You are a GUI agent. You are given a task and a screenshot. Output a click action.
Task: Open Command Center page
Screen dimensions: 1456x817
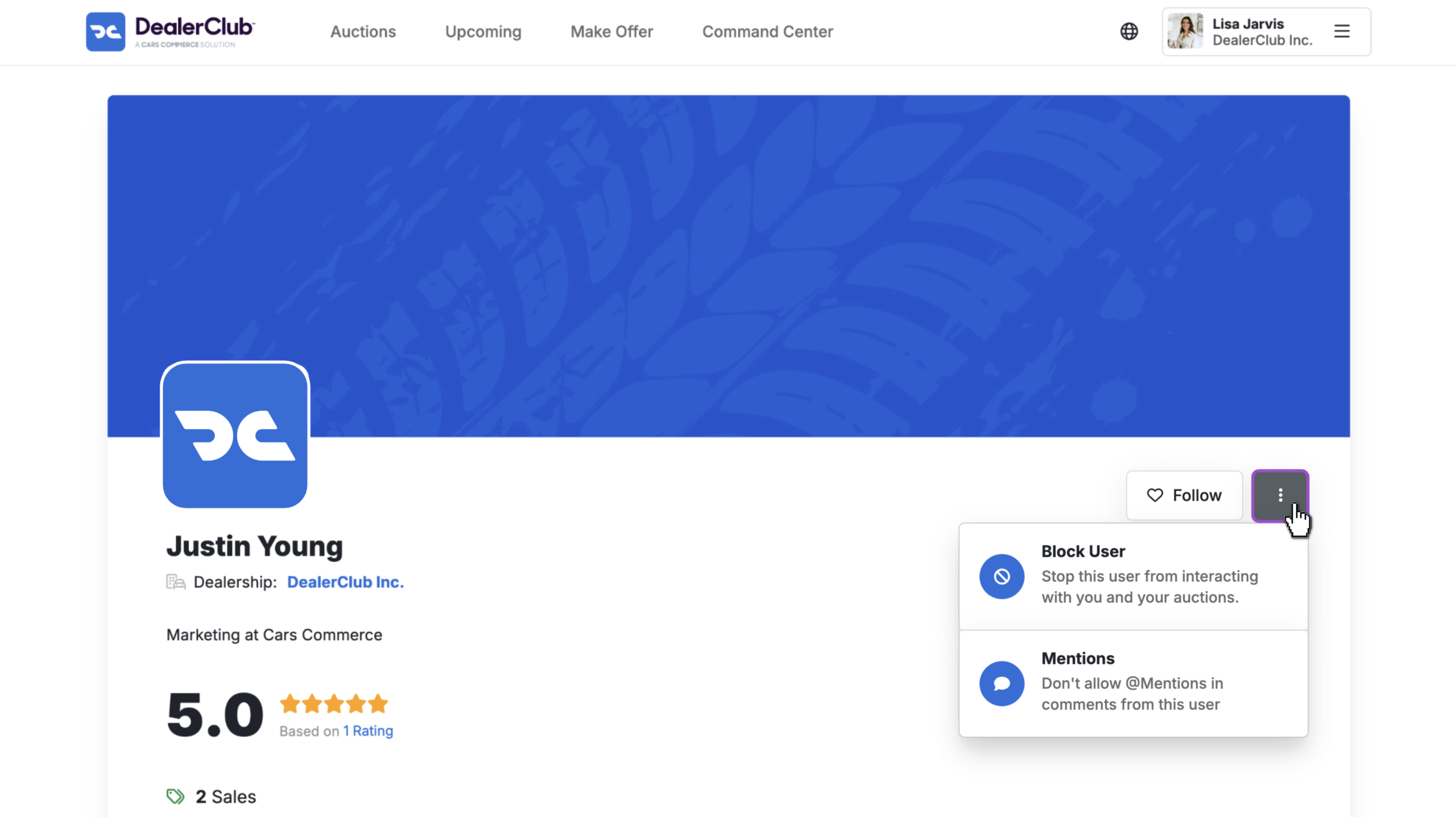(x=767, y=32)
